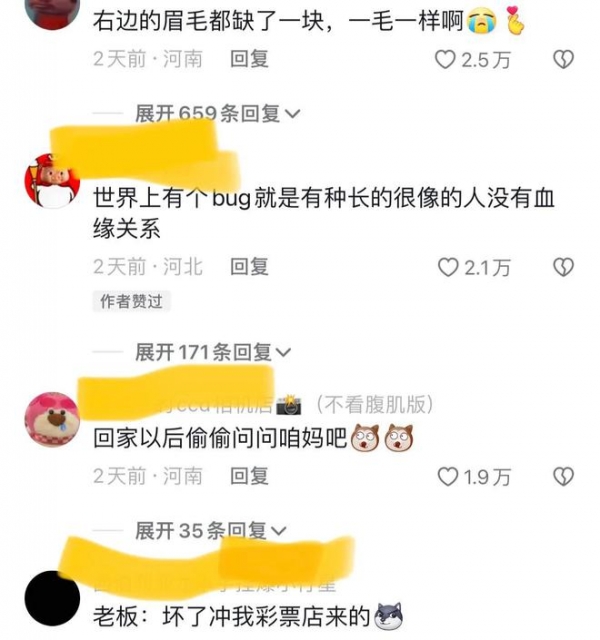600x640 pixels.
Task: Open the pink strawberry bear avatar
Action: (52, 420)
